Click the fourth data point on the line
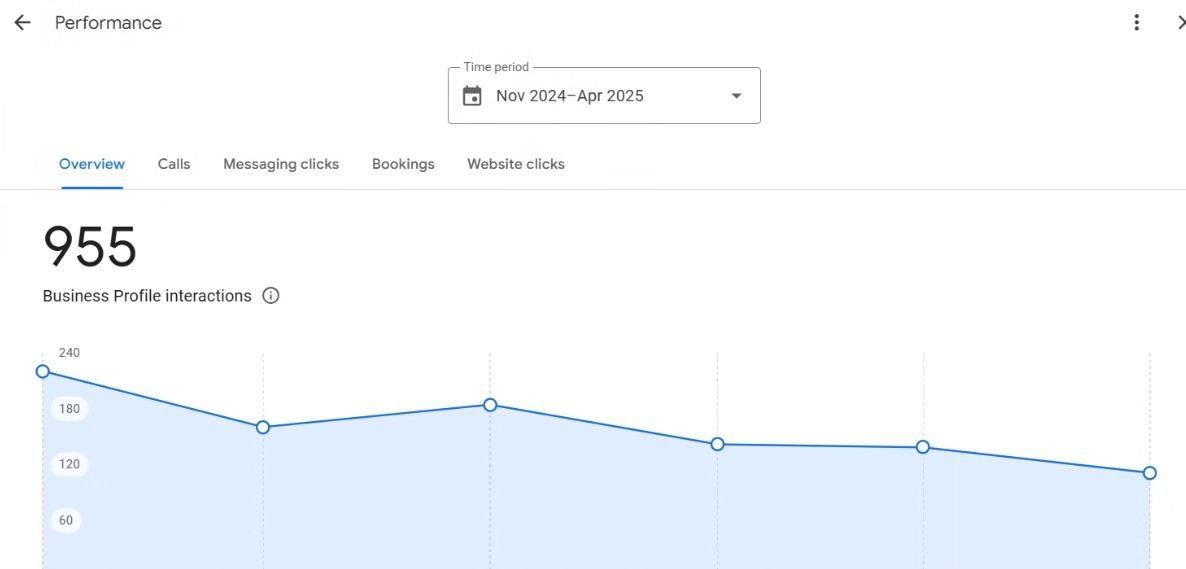This screenshot has height=569, width=1186. 718,444
